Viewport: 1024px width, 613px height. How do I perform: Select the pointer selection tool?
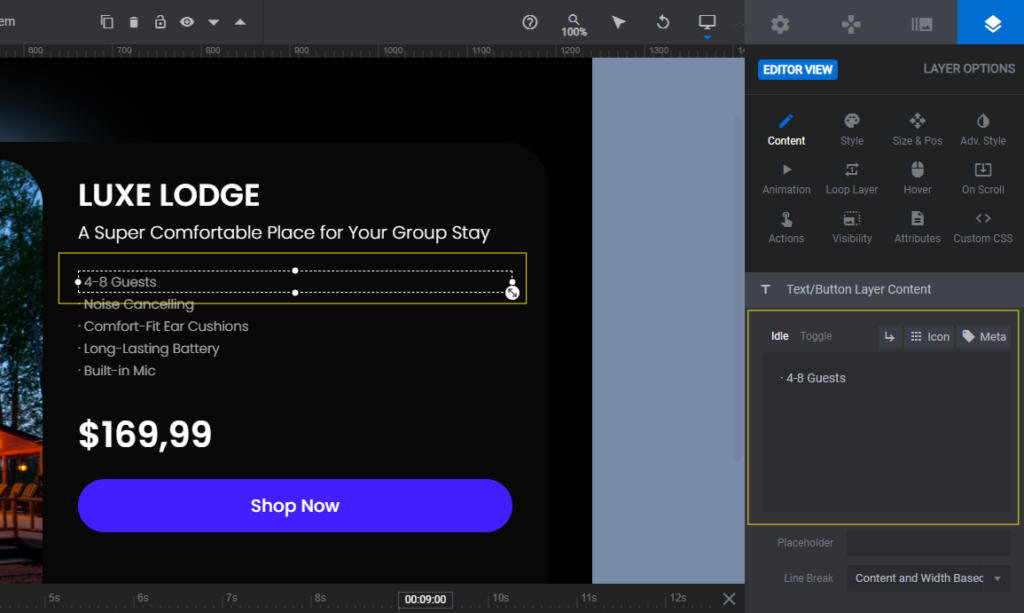pos(618,21)
